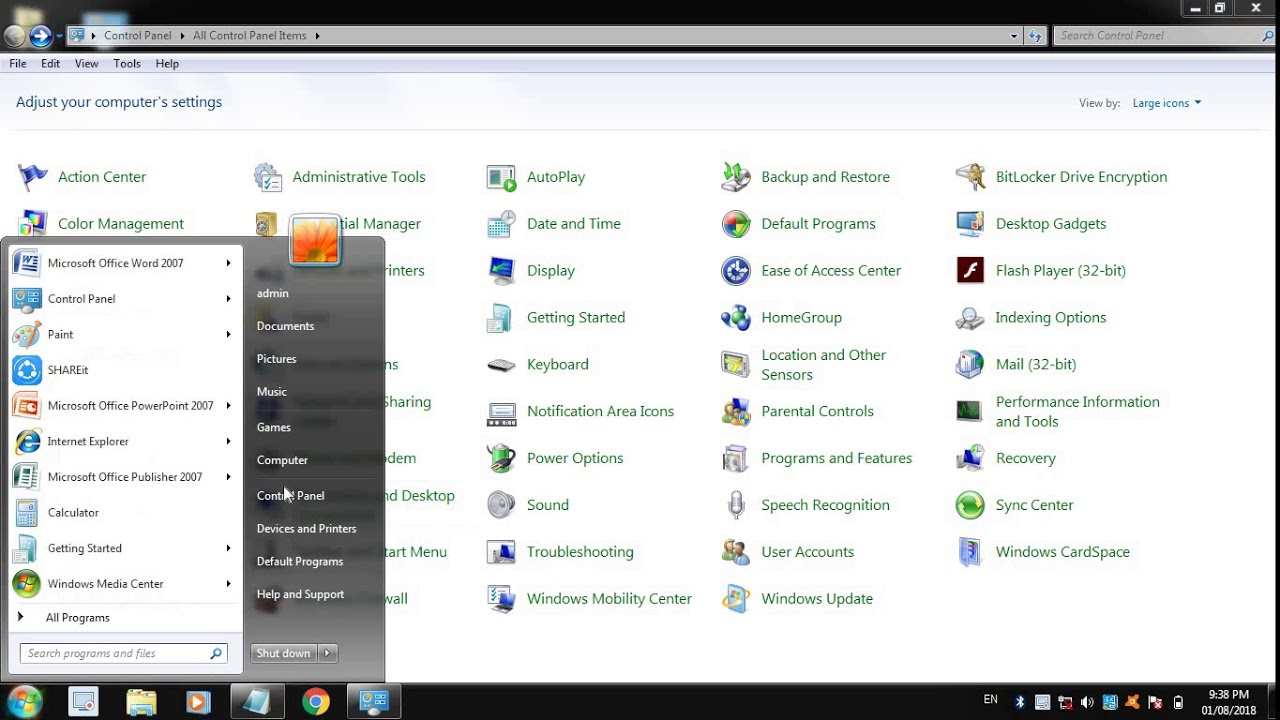Click the Sync Center green icon
1280x720 pixels.
[x=970, y=505]
